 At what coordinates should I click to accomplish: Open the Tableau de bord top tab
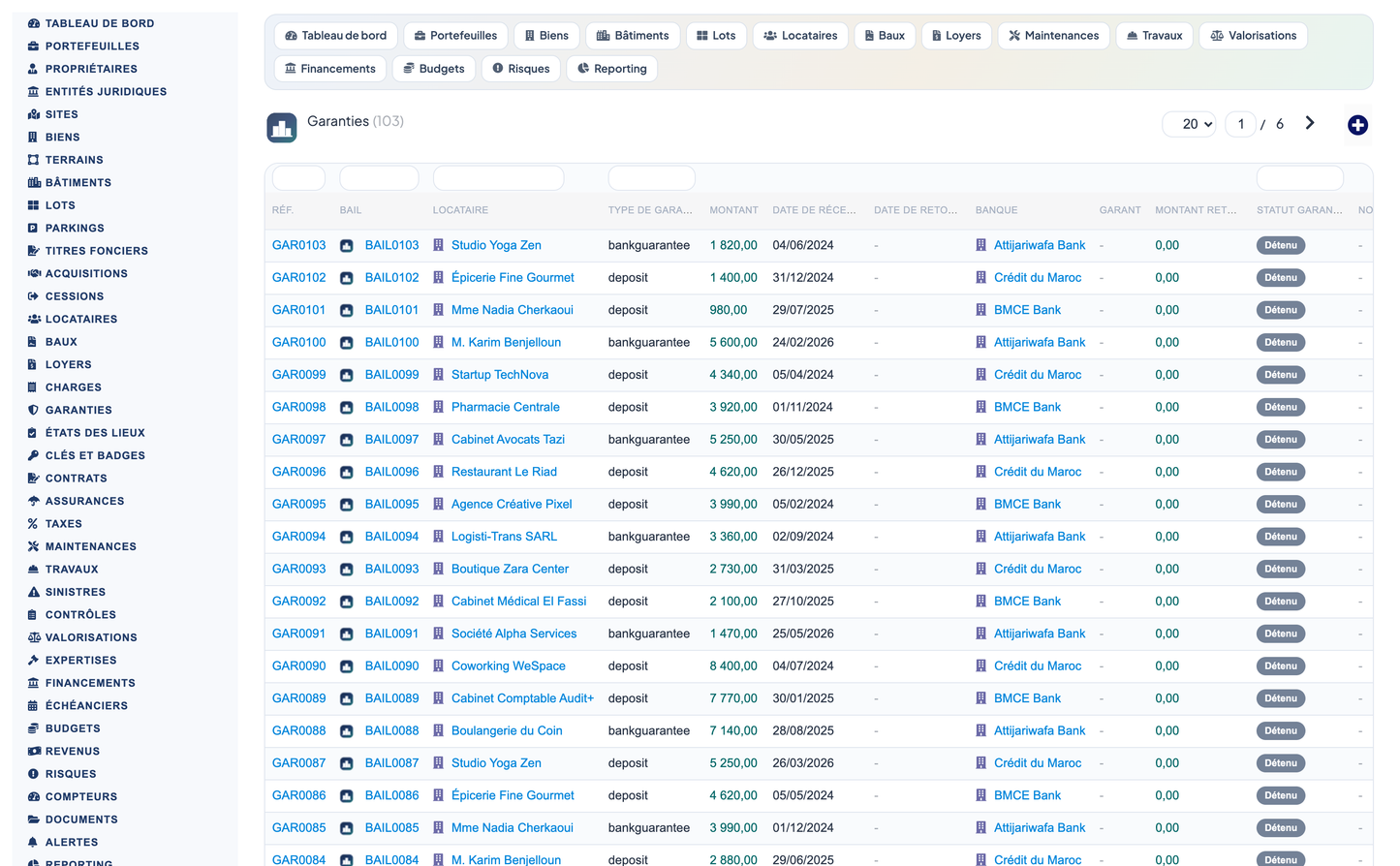(x=336, y=36)
